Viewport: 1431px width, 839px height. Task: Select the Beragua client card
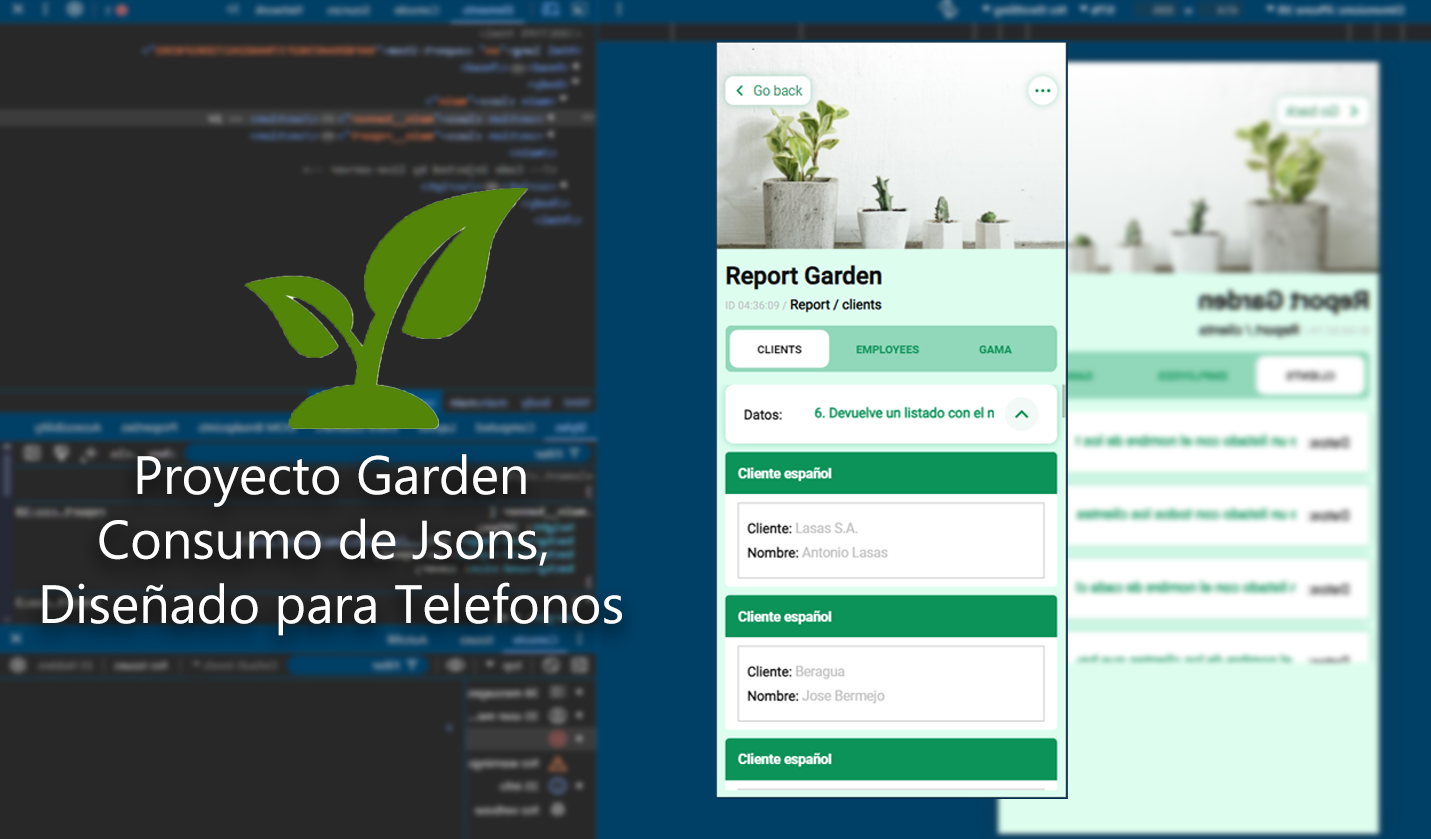(890, 684)
